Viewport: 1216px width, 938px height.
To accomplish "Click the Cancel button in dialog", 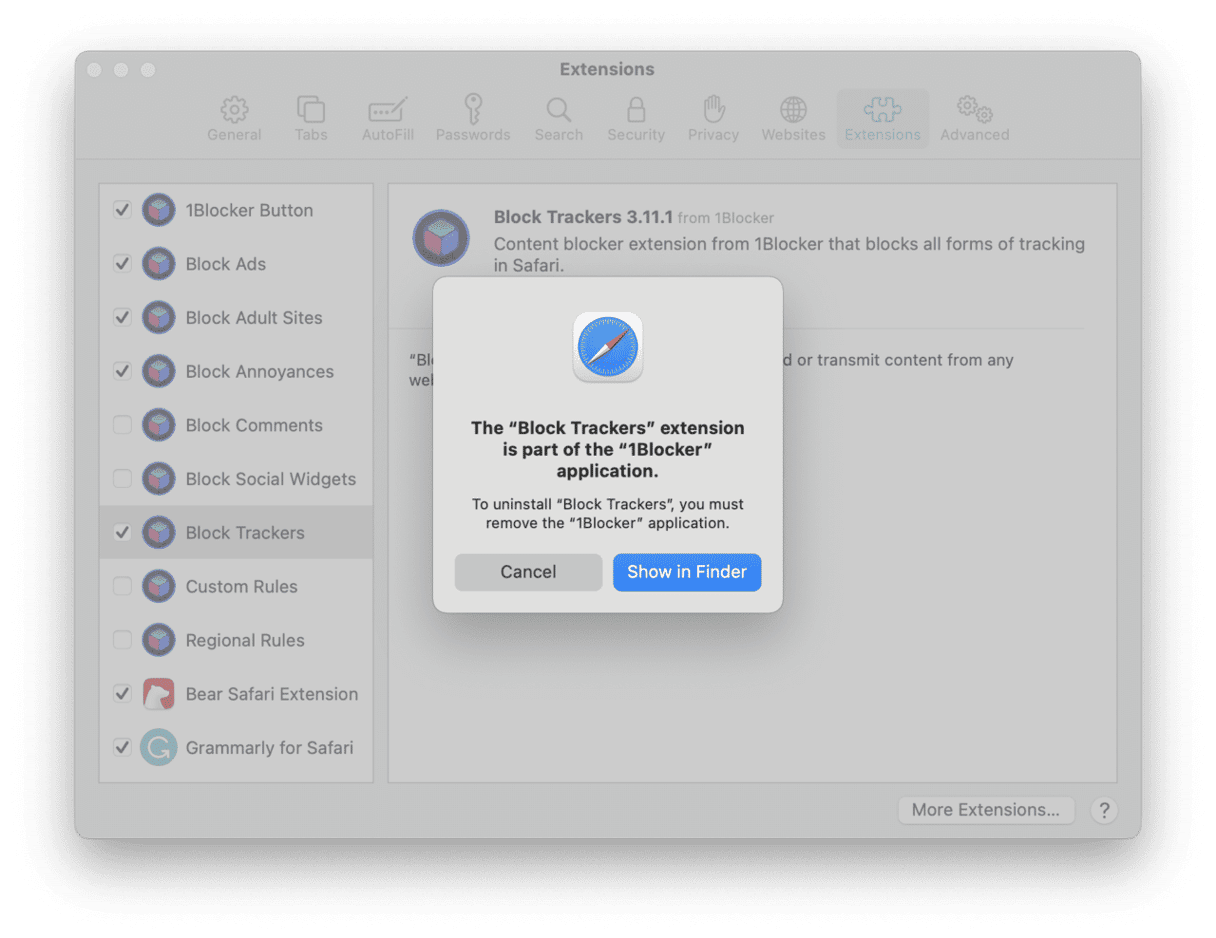I will click(528, 572).
